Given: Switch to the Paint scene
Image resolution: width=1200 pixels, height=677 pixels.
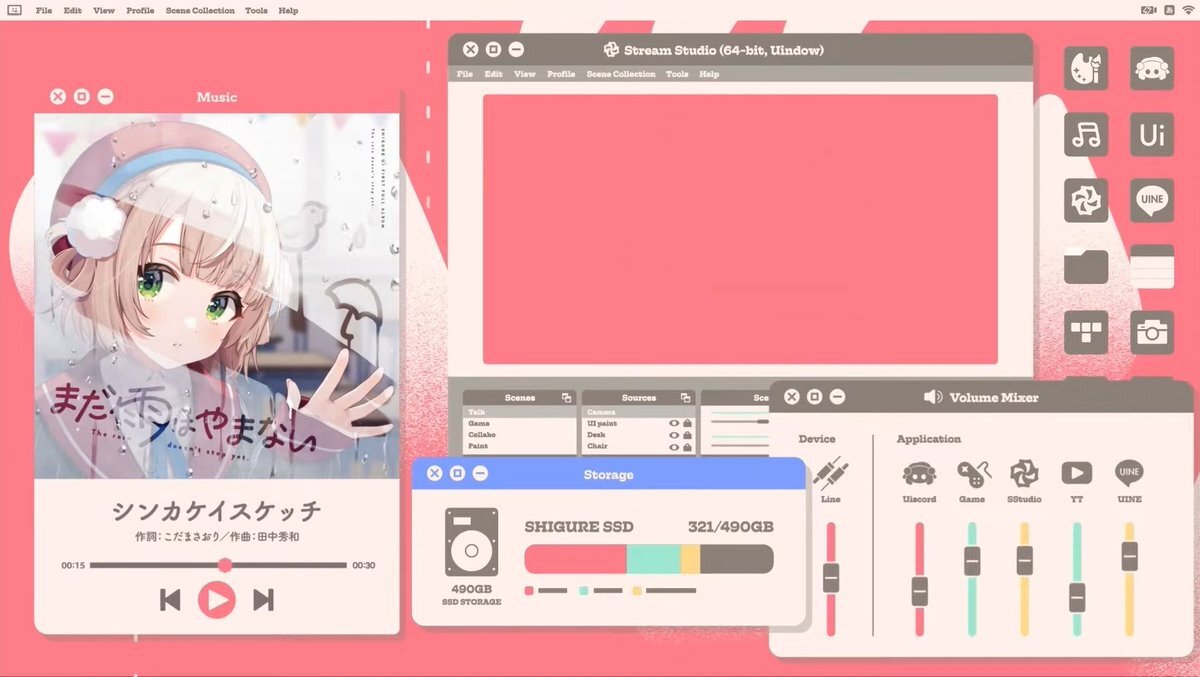Looking at the screenshot, I should [519, 446].
